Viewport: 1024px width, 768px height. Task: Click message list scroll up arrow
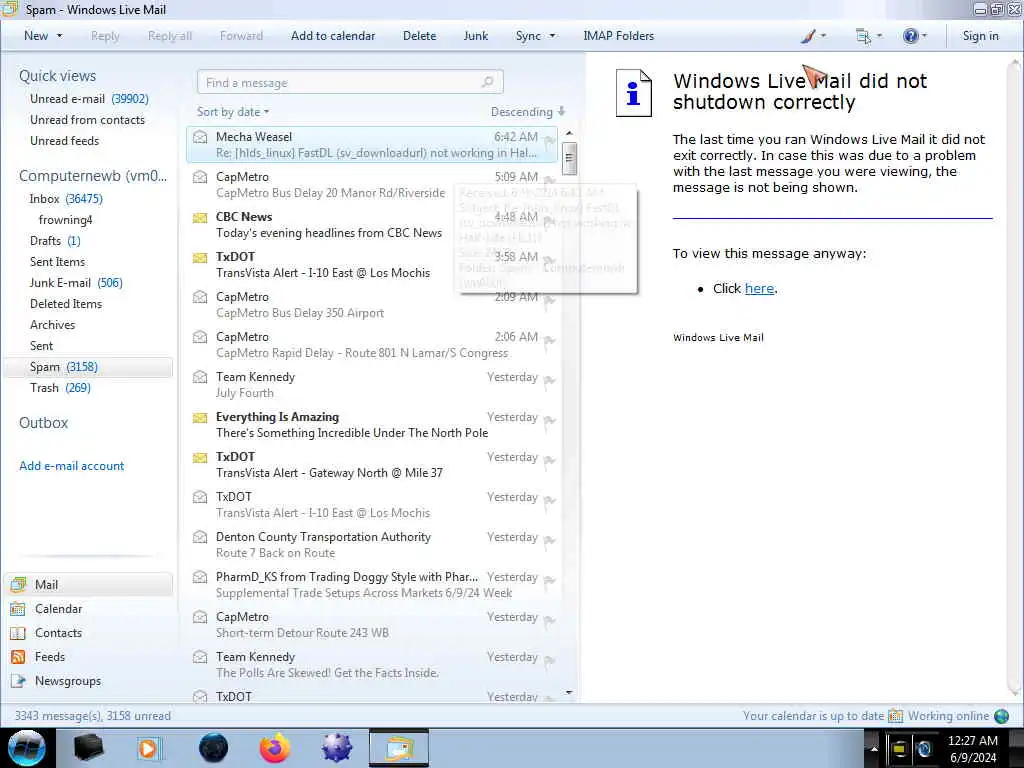pos(569,133)
